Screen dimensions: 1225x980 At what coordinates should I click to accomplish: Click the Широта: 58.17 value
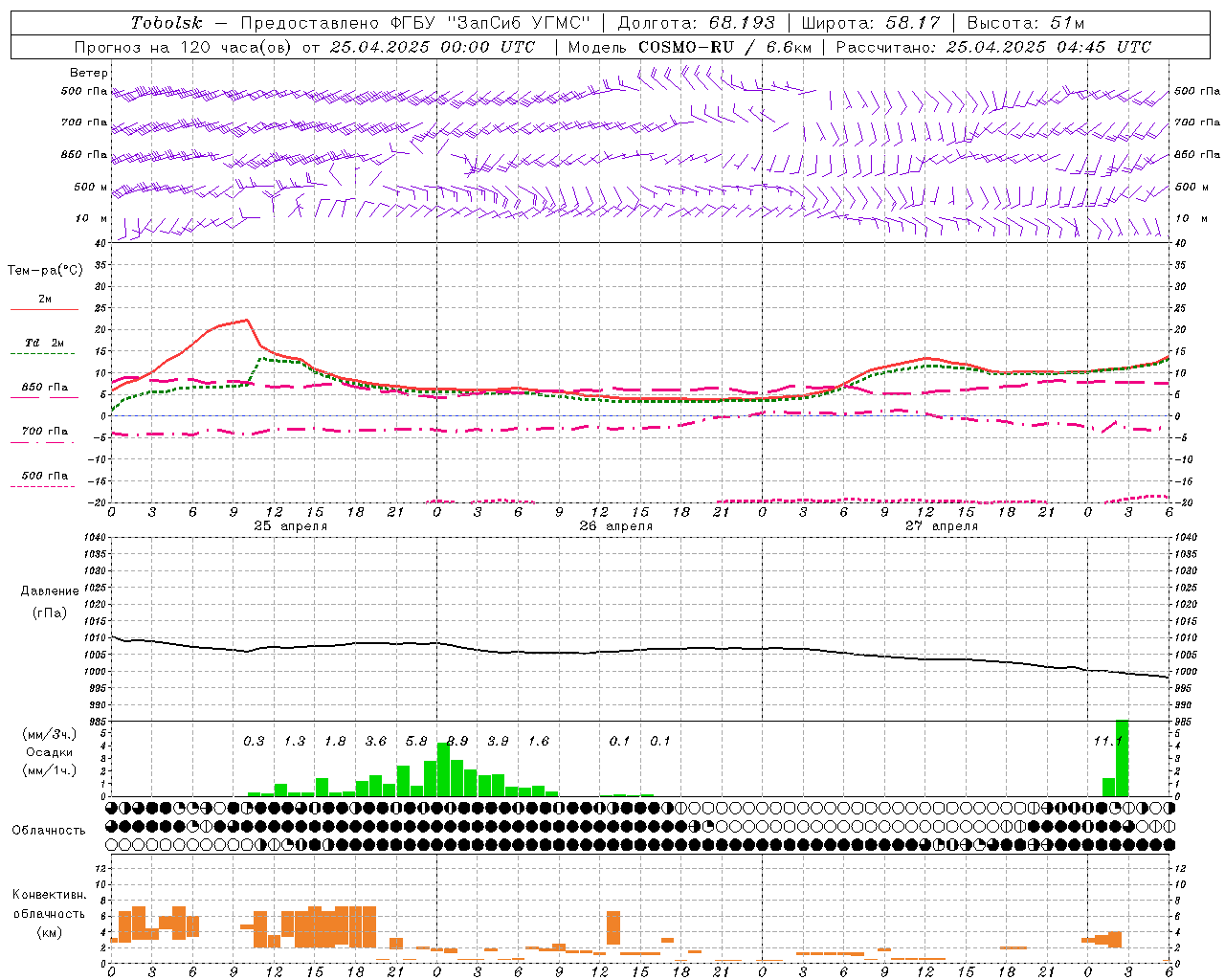871,23
